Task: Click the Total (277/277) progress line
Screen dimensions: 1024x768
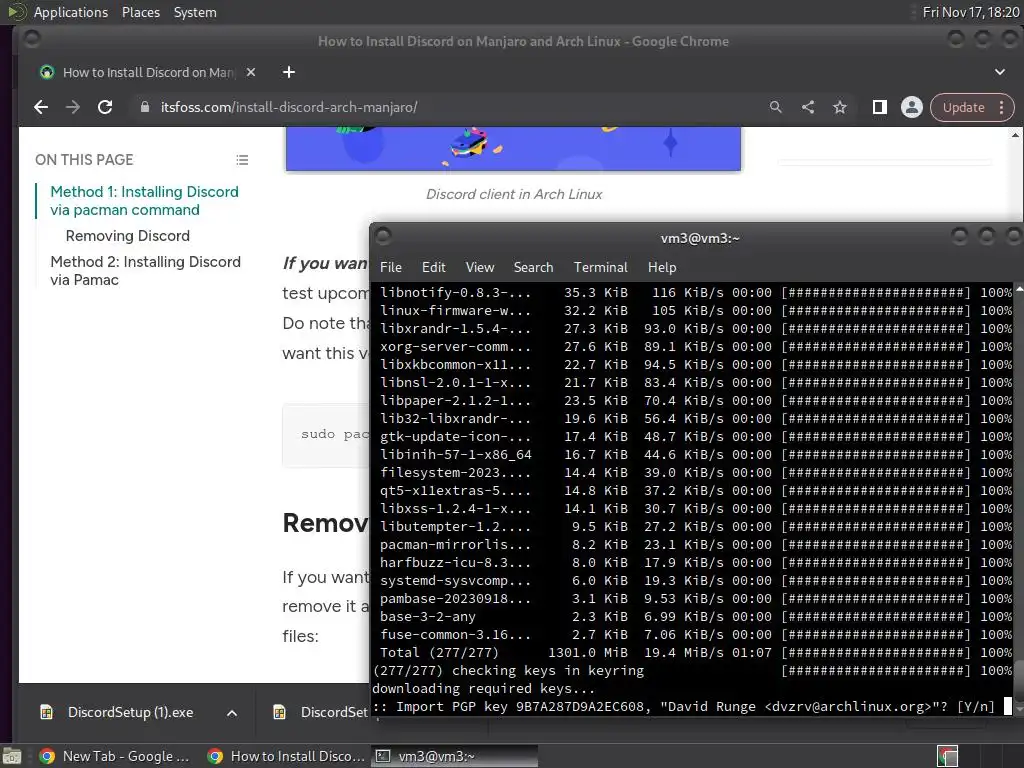Action: point(695,652)
